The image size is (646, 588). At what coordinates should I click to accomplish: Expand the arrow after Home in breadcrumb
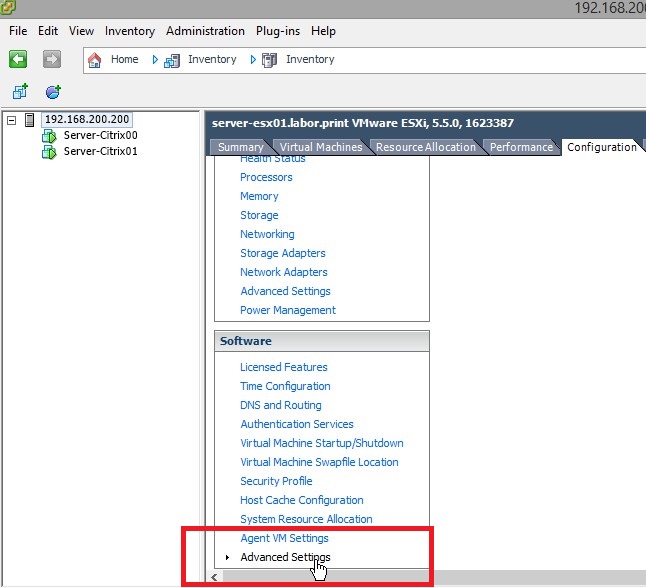coord(155,60)
